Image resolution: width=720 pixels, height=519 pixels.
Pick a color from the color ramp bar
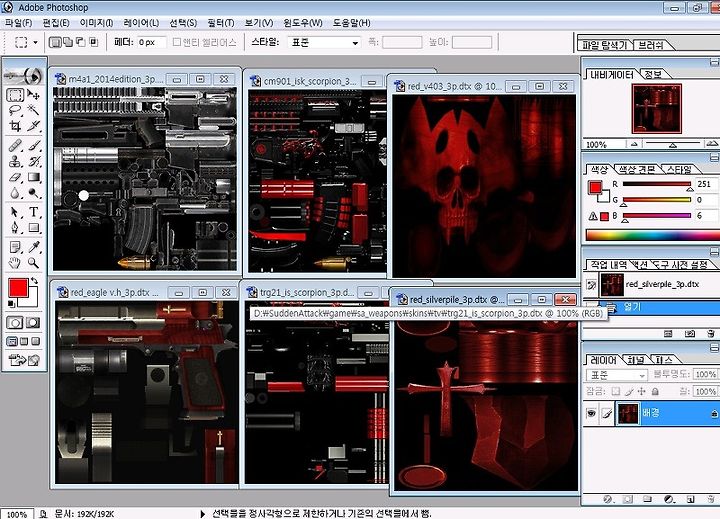tap(652, 236)
